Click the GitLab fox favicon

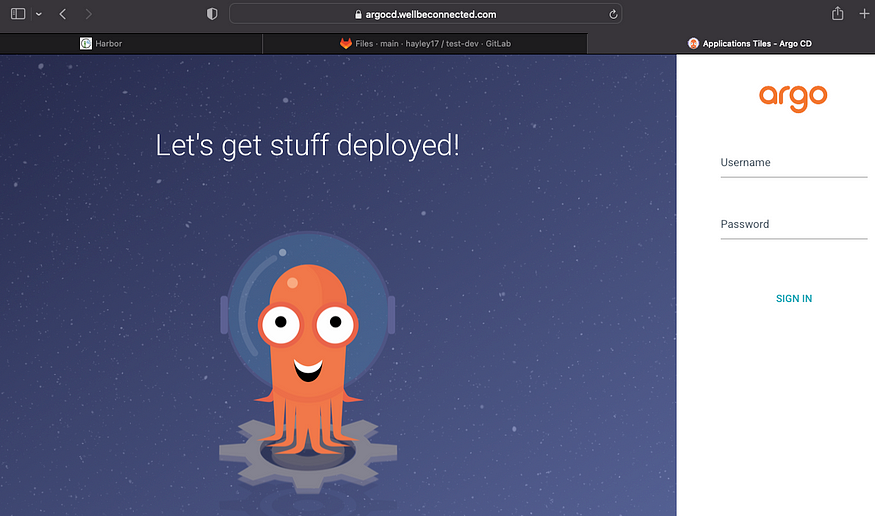point(346,44)
